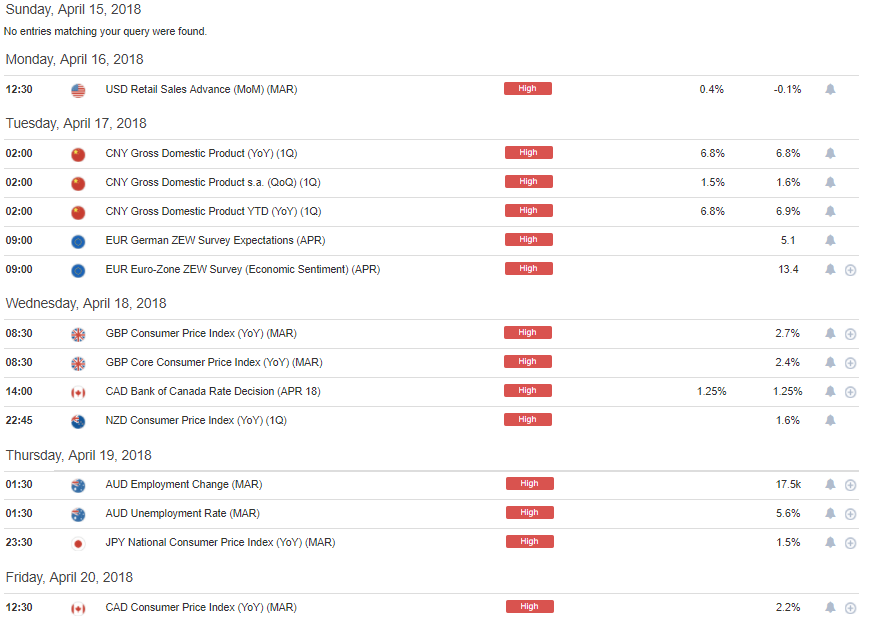
Task: Click High badge on JPY National CPI row
Action: (529, 542)
